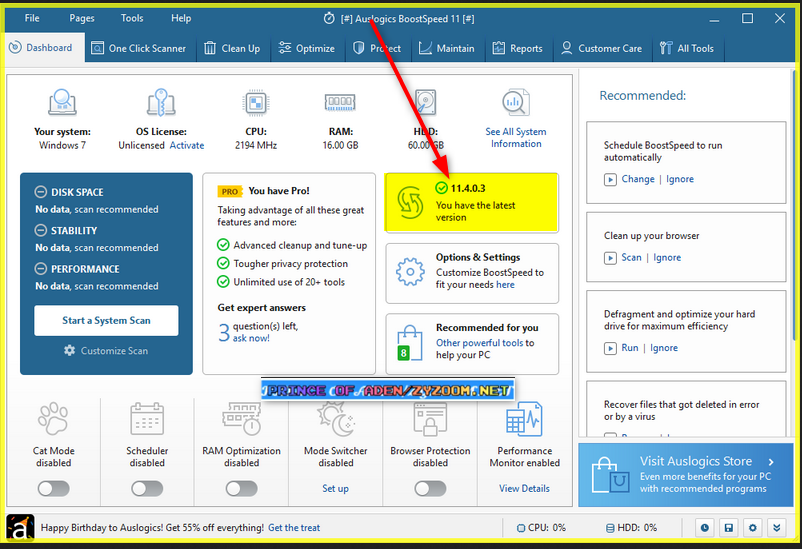Open the File menu
This screenshot has height=549, width=802.
32,18
